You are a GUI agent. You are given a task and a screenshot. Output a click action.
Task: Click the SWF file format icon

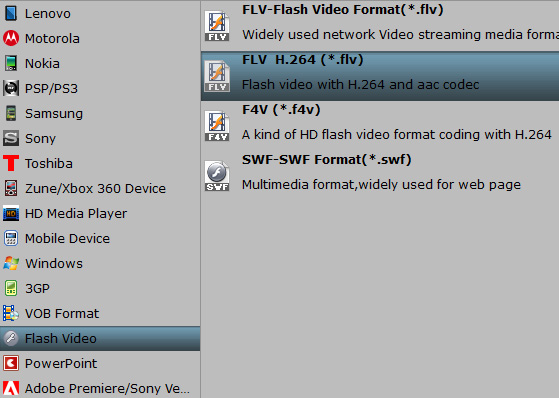(217, 176)
